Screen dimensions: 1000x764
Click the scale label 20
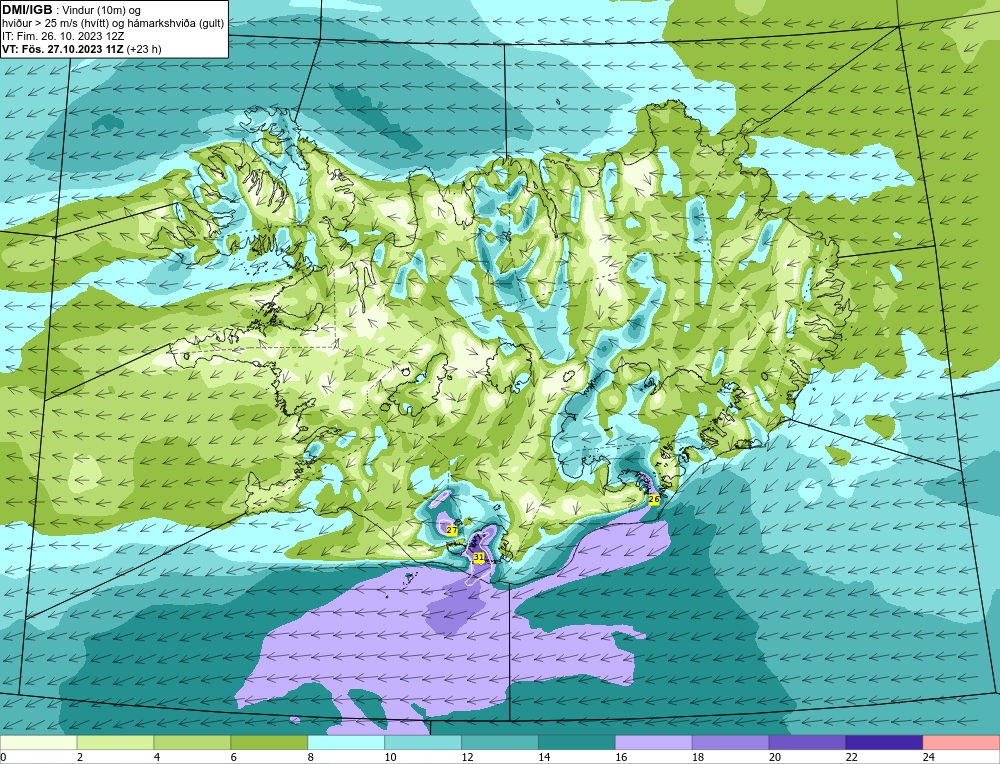774,757
